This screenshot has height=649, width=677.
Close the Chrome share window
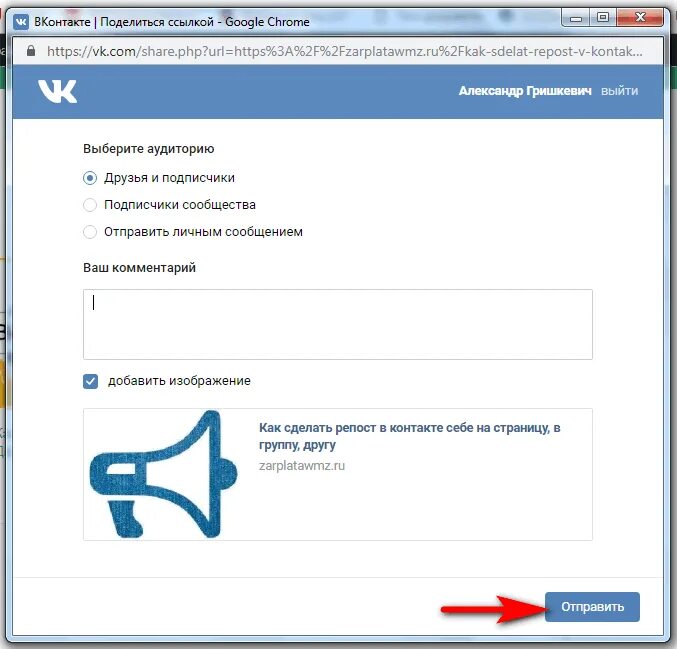640,18
